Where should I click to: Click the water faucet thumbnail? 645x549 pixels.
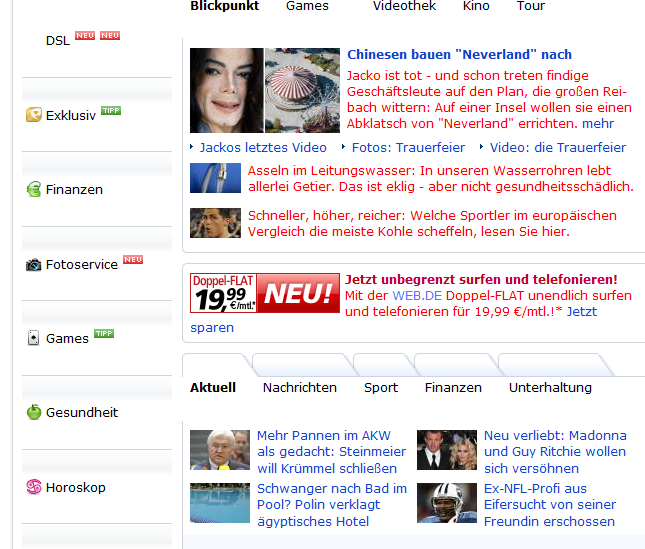click(x=215, y=178)
